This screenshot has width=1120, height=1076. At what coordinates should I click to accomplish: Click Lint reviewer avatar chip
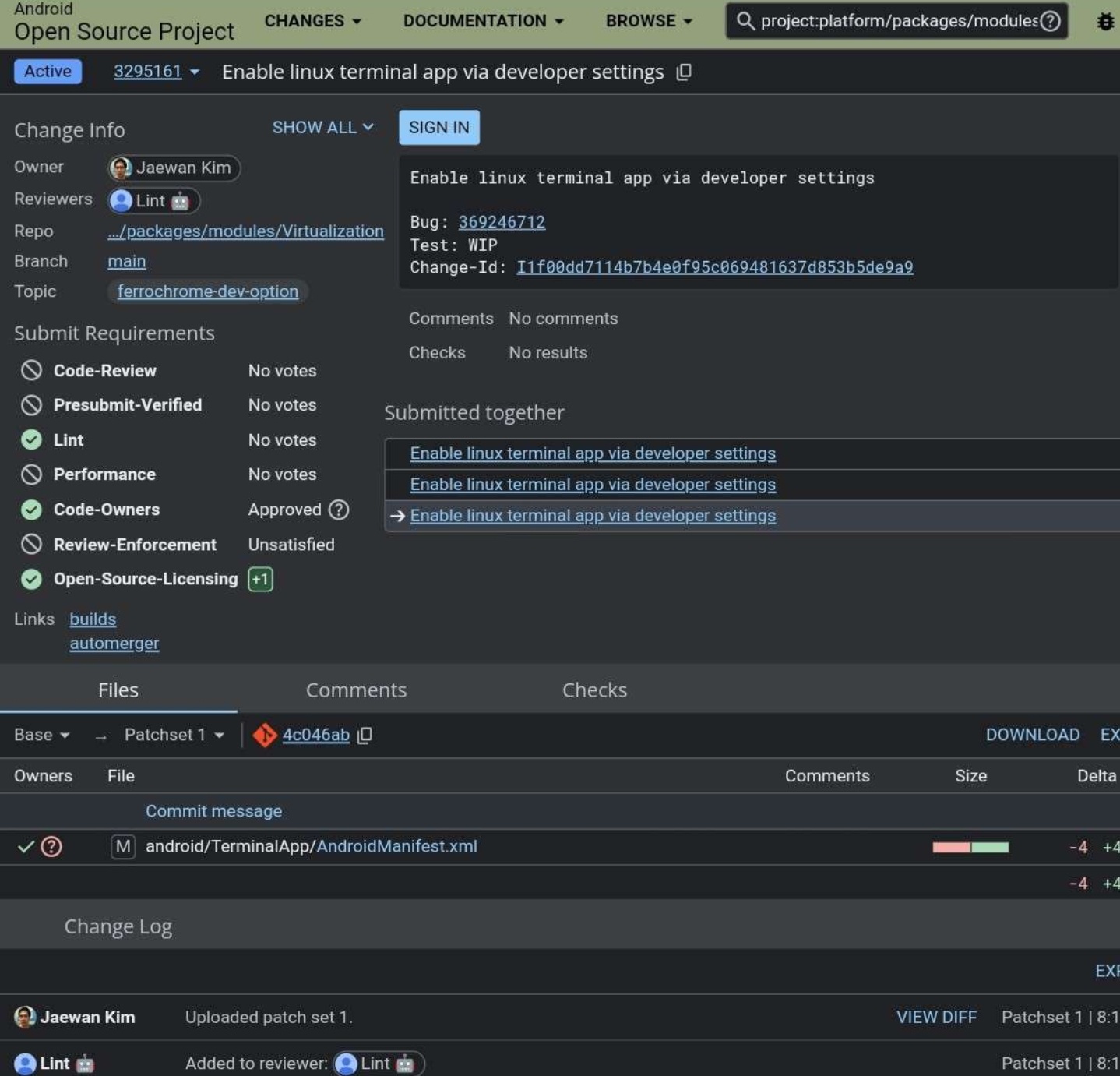click(x=154, y=201)
